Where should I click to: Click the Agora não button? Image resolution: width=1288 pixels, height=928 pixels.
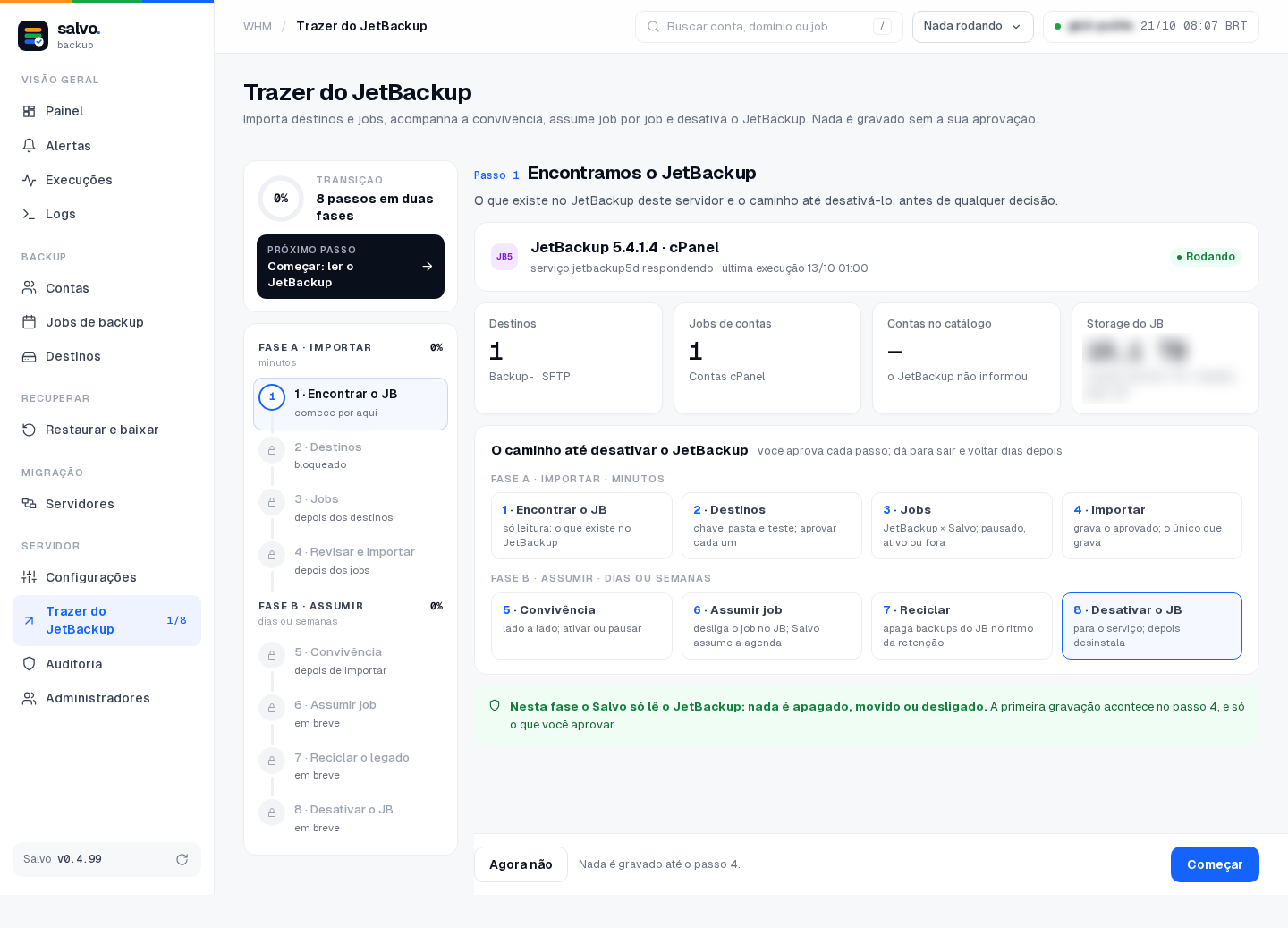point(521,864)
